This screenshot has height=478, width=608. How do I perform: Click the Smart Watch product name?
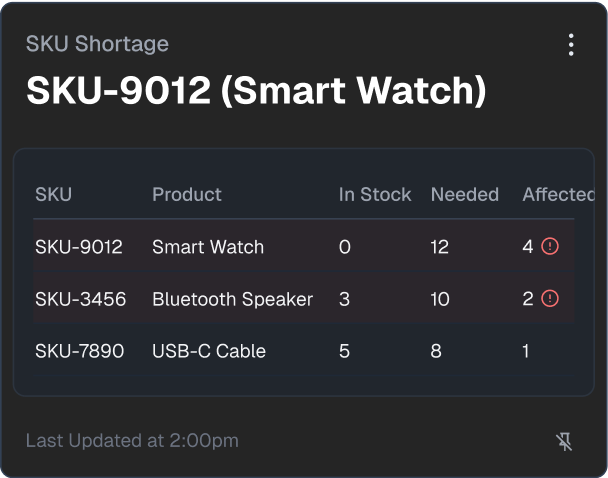pyautogui.click(x=208, y=247)
